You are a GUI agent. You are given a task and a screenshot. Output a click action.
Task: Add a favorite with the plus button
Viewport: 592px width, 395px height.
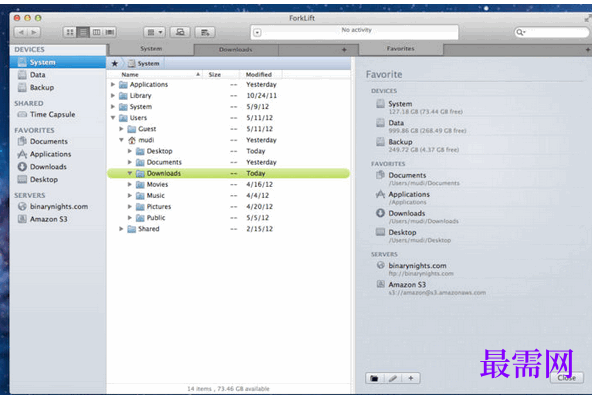coord(411,378)
